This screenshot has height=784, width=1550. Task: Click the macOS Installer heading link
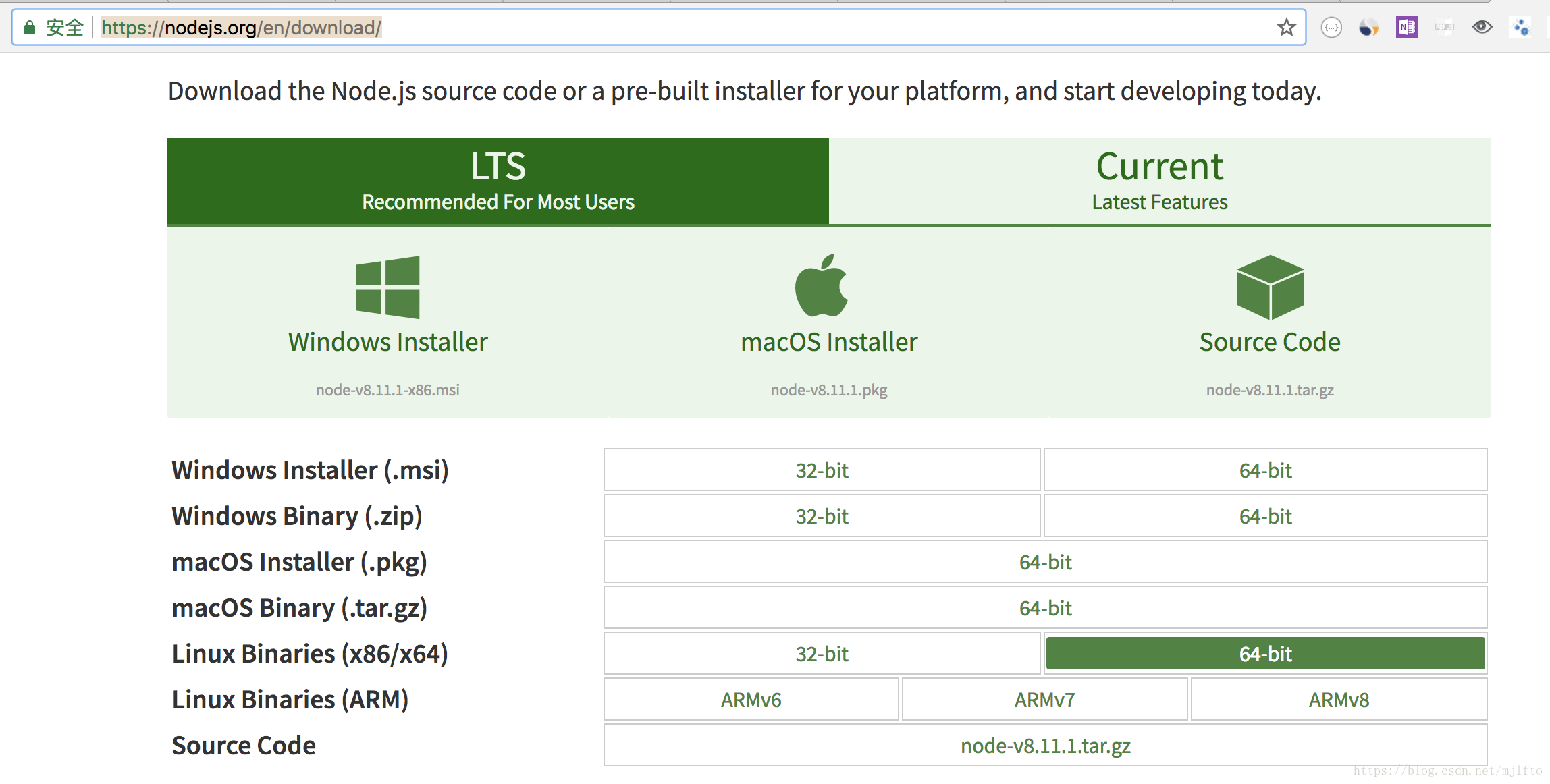tap(829, 342)
